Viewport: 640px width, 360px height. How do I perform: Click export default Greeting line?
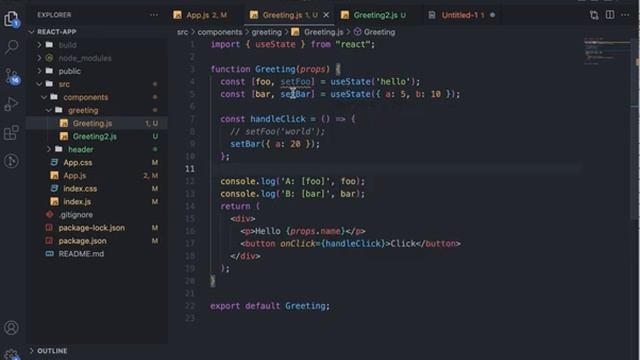(270, 306)
